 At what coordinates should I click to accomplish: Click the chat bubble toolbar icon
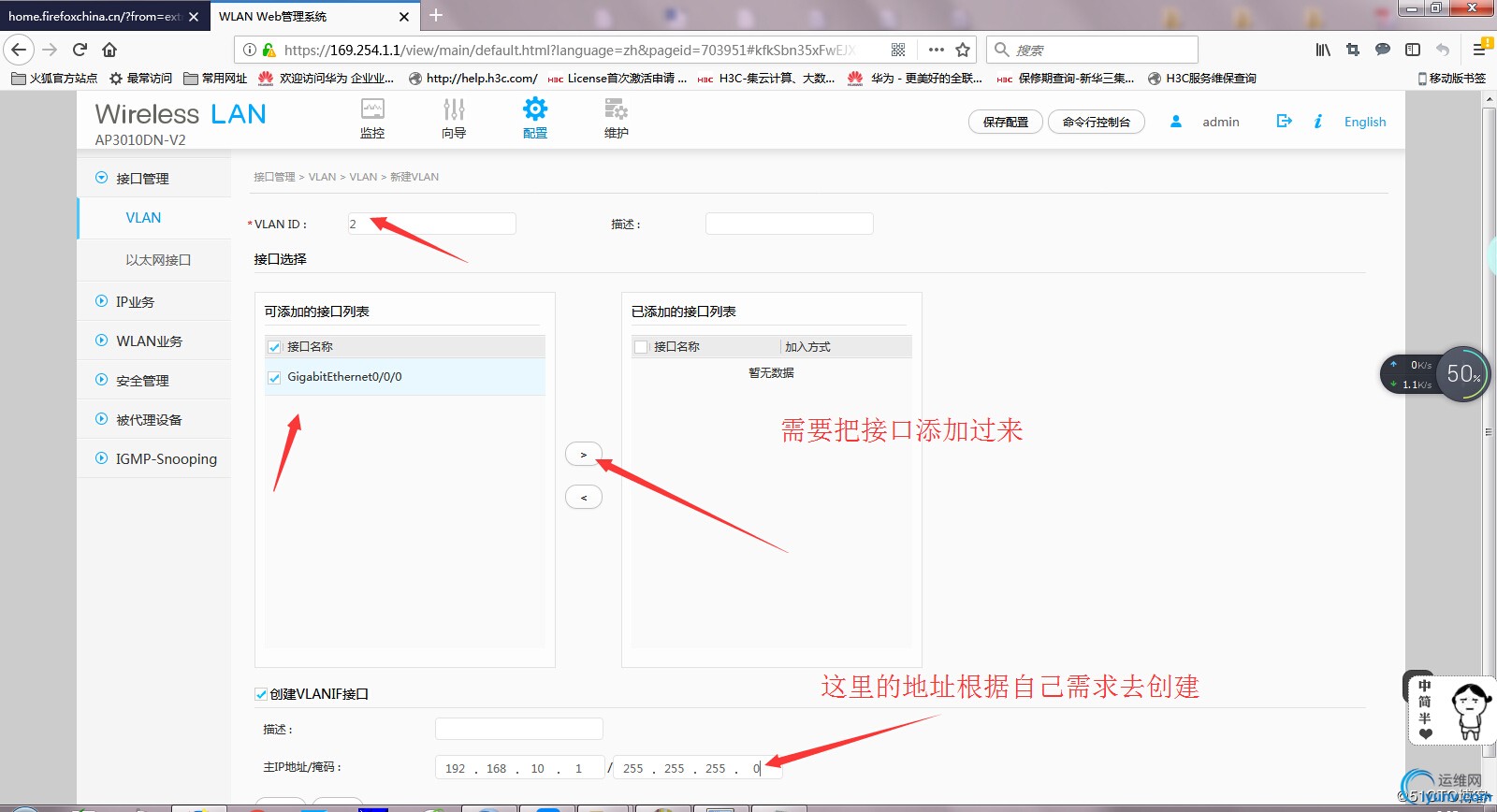1383,50
